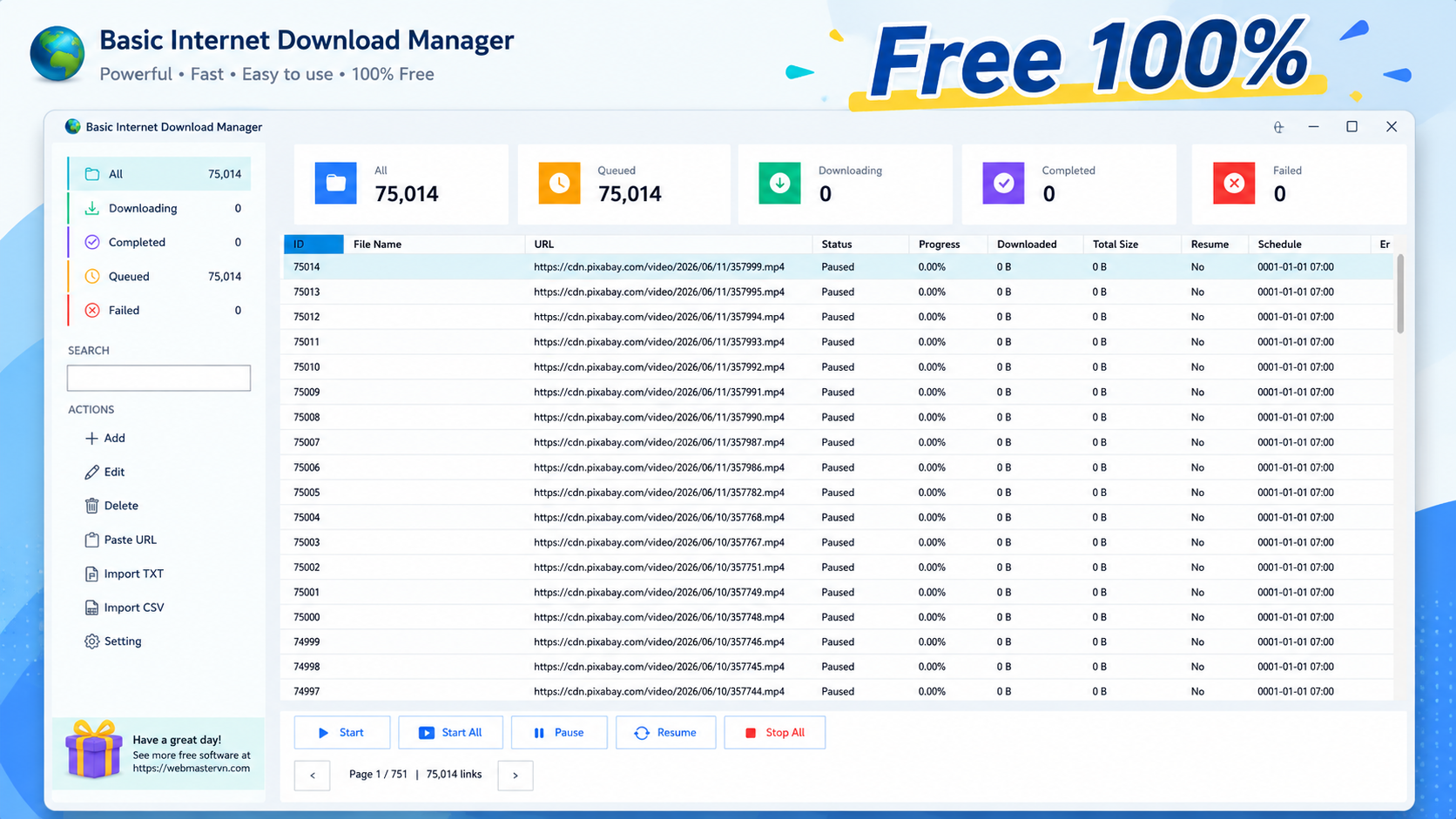1456x819 pixels.
Task: Click the gift box icon
Action: pos(93,749)
